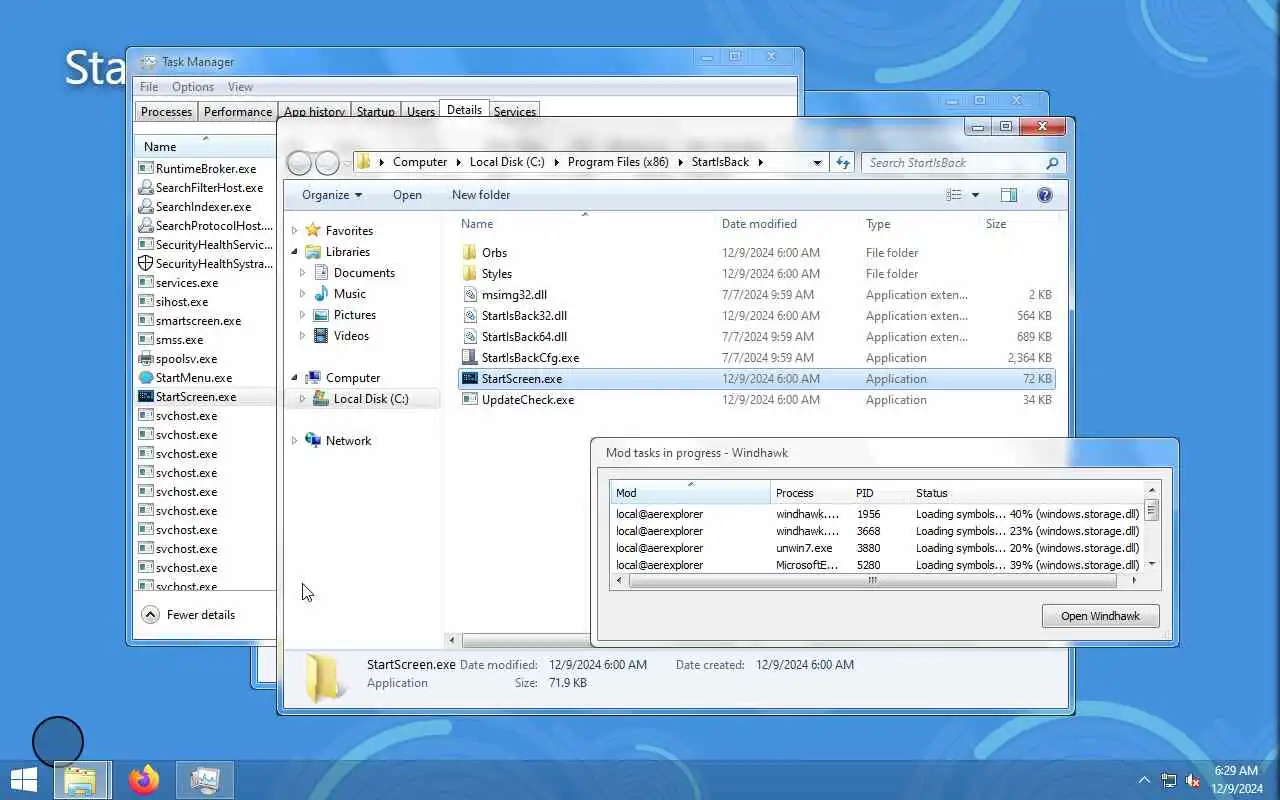The image size is (1280, 800).
Task: Open the address bar history dropdown
Action: 817,162
